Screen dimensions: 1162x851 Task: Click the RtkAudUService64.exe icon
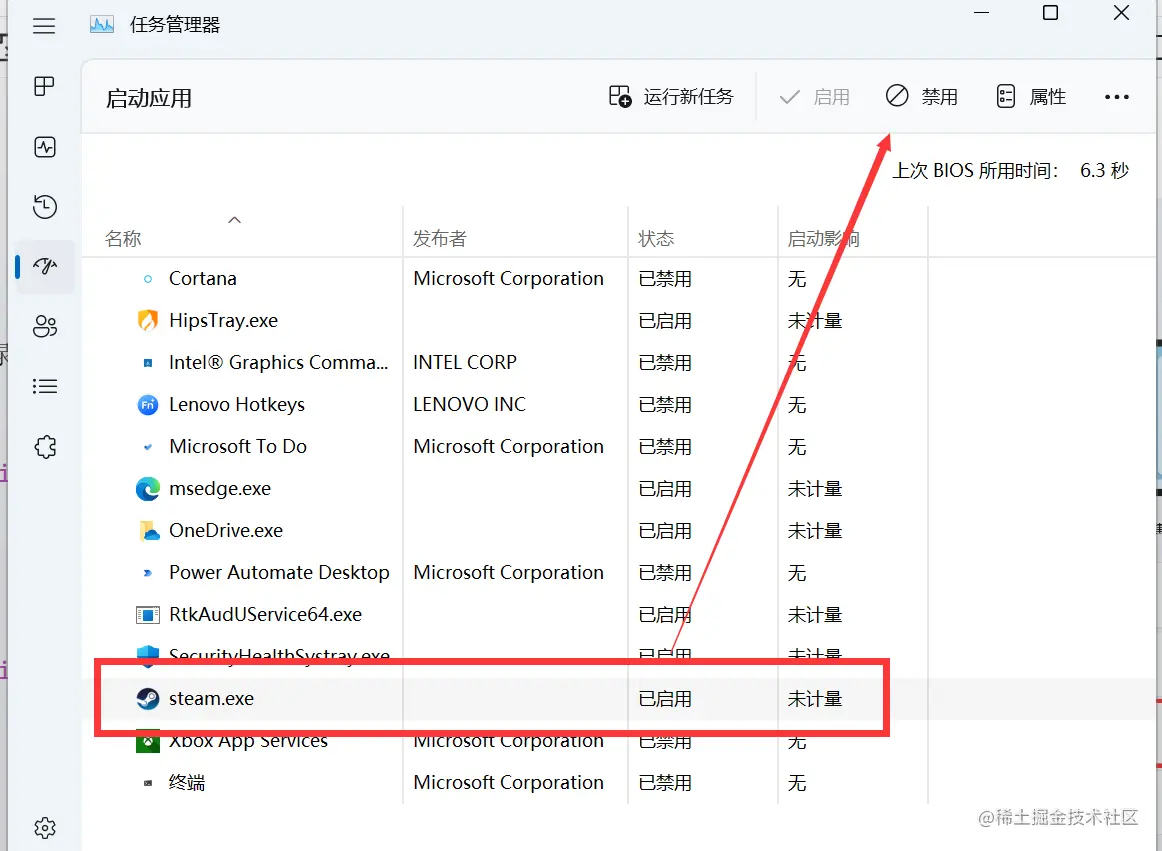click(147, 615)
